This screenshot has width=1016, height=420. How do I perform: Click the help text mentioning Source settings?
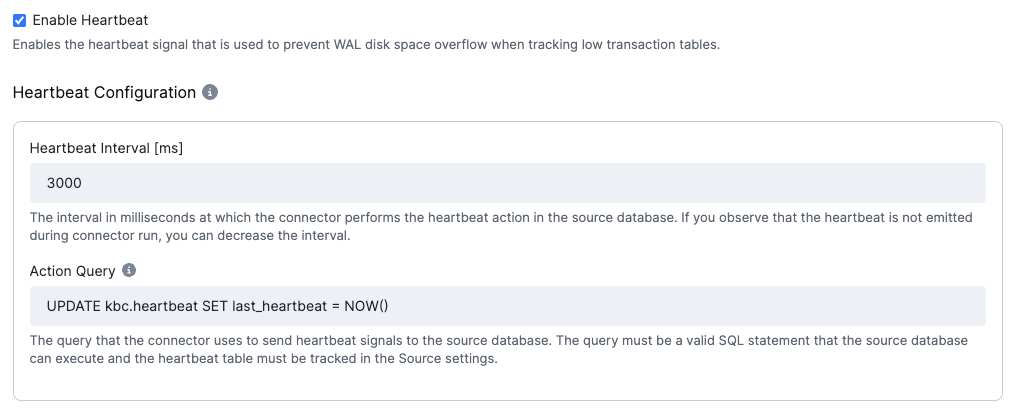(499, 349)
